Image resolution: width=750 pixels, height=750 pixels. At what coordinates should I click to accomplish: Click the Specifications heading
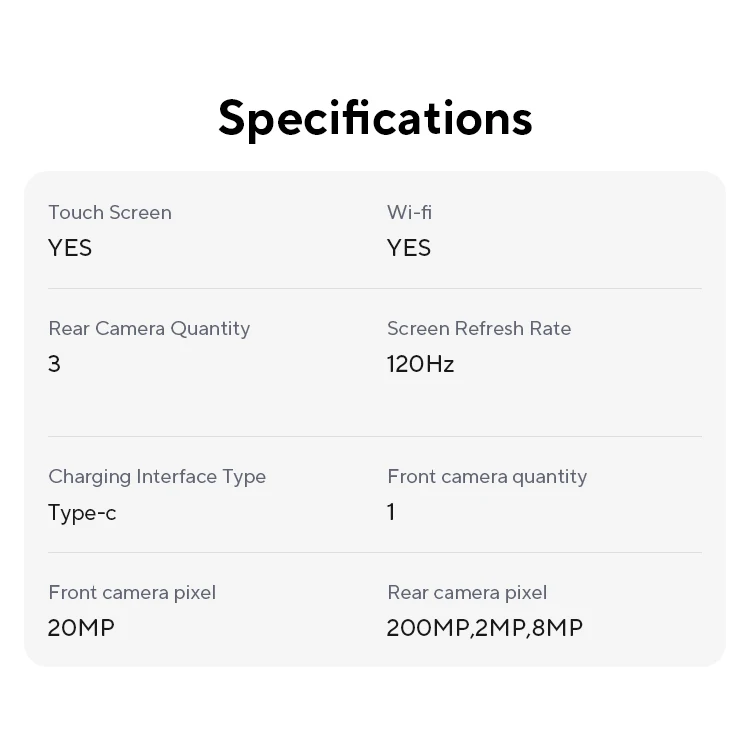point(375,118)
